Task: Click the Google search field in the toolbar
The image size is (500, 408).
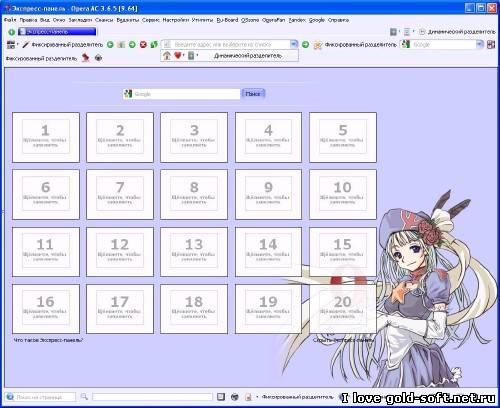Action: point(443,44)
